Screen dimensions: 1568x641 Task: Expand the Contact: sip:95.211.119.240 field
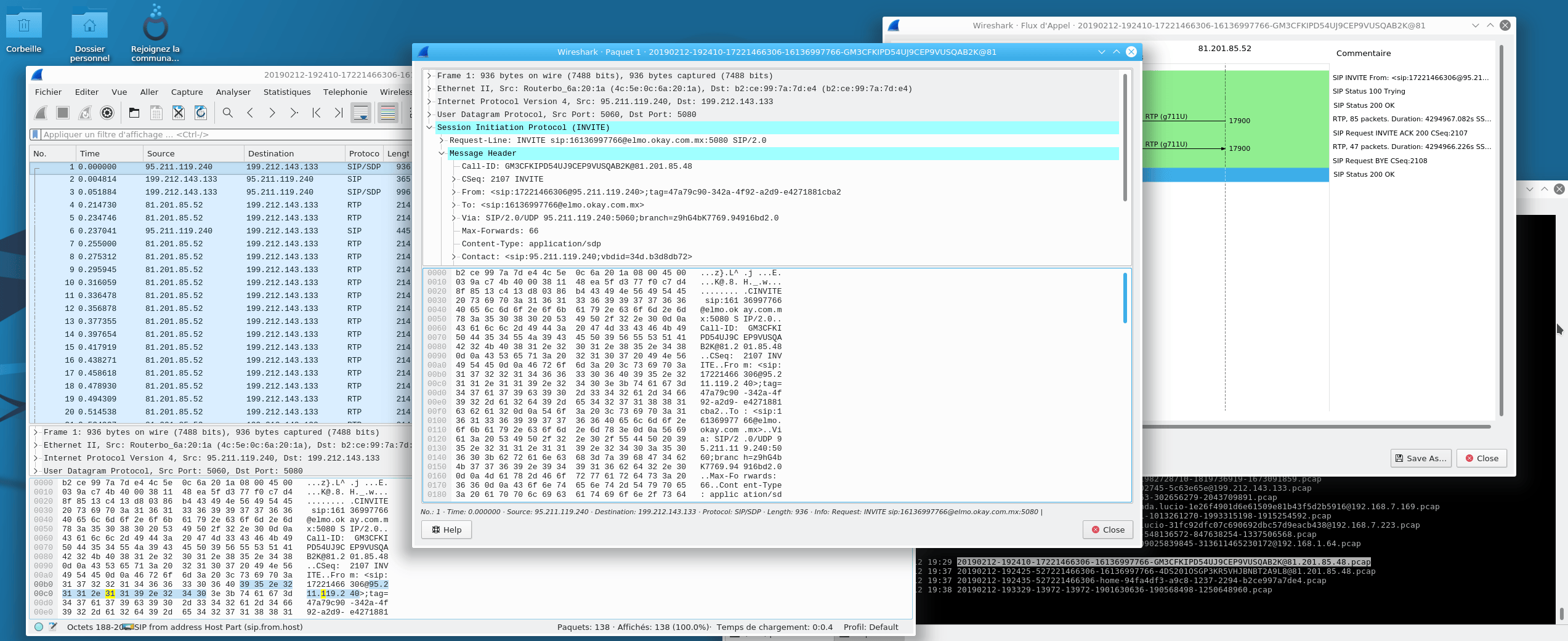454,257
